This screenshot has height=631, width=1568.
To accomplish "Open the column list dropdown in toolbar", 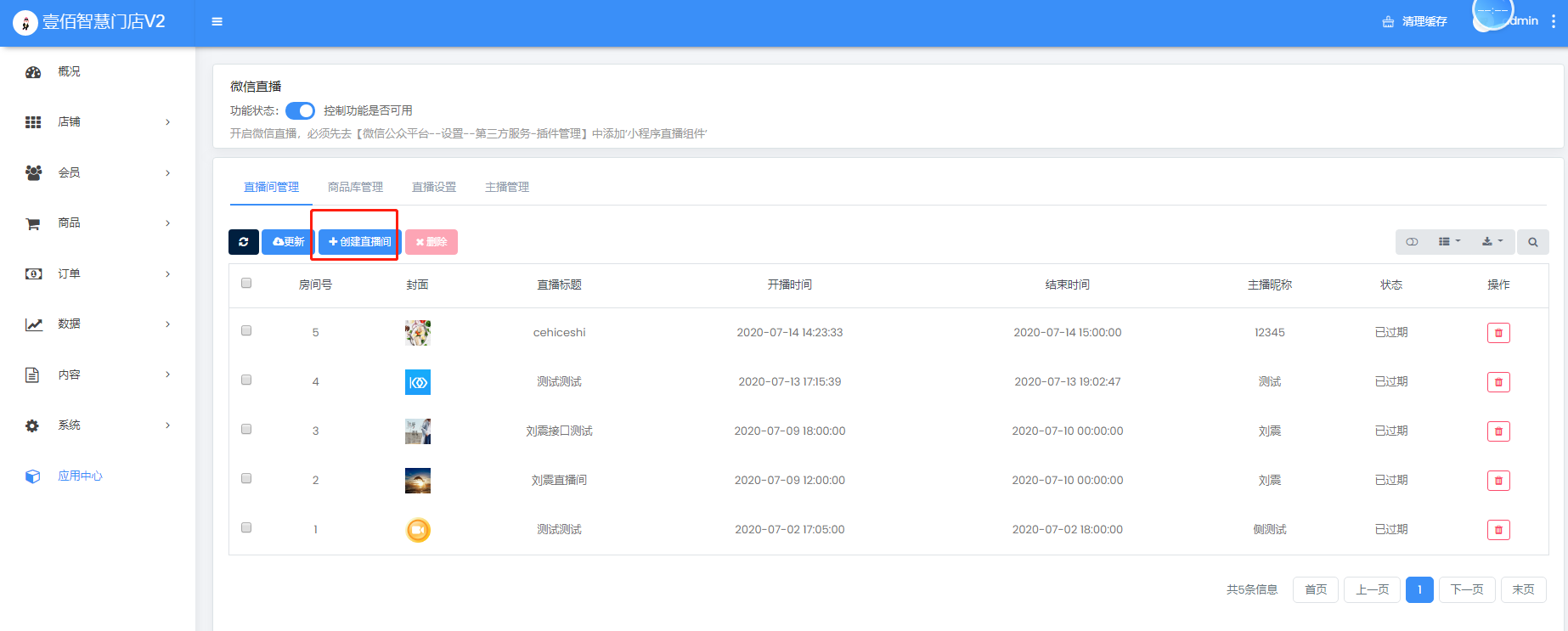I will tap(1449, 242).
